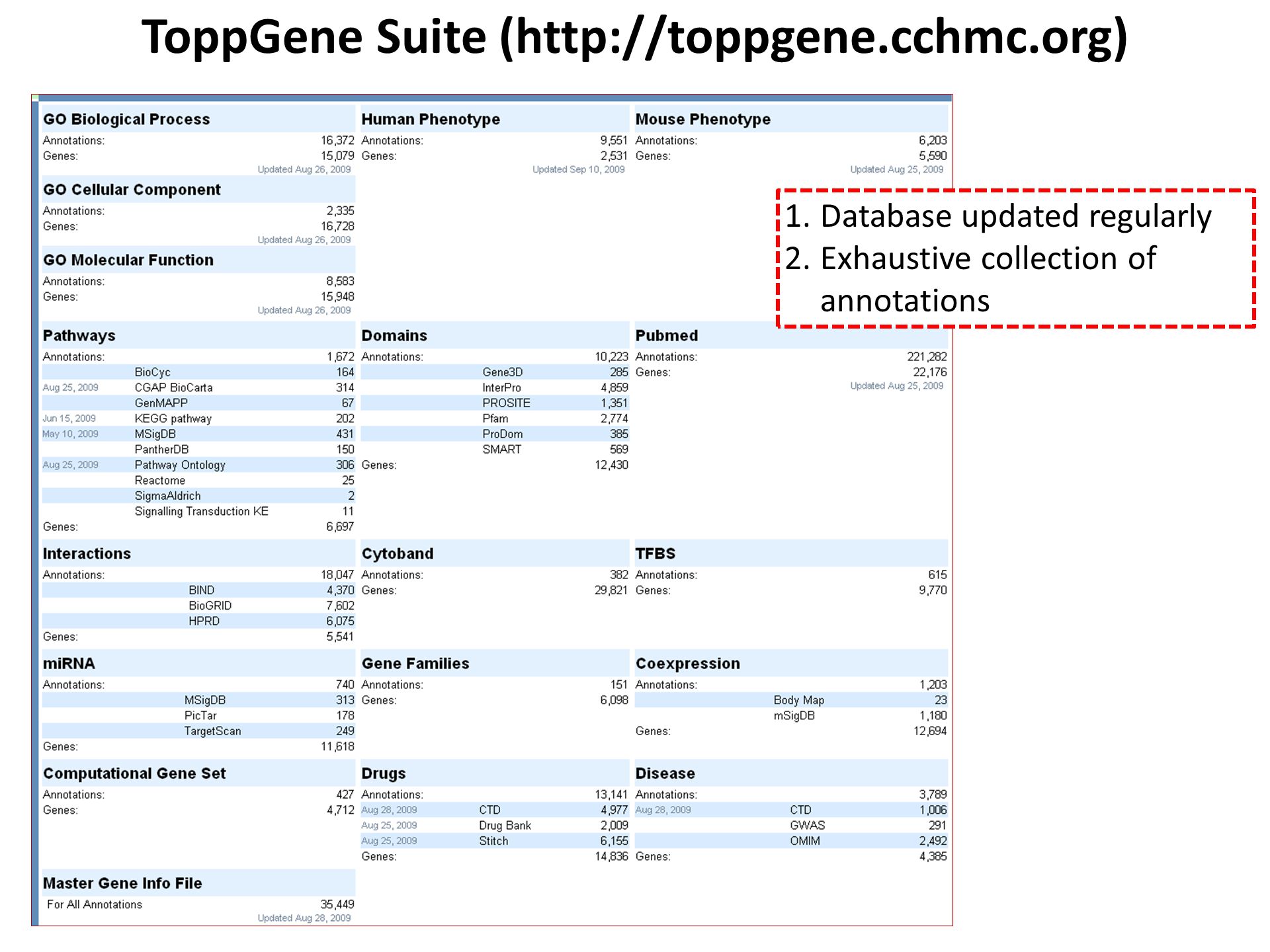This screenshot has width=1270, height=952.
Task: Select the Gene3D domain row
Action: [x=495, y=372]
